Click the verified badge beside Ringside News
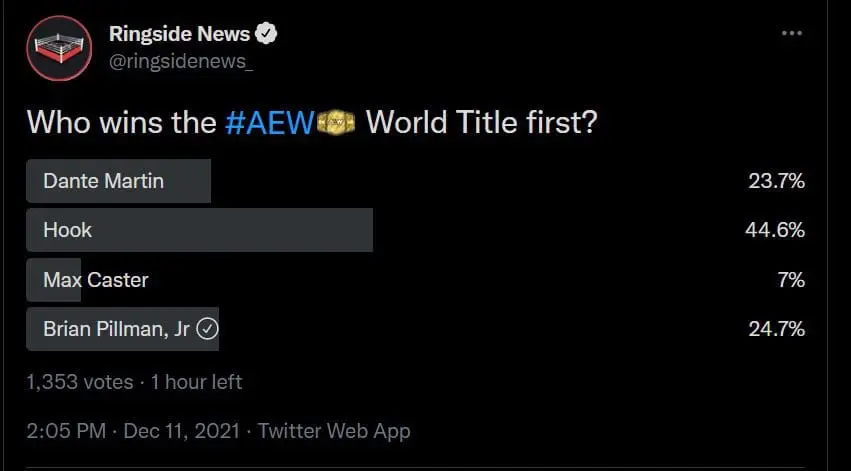 pos(265,33)
